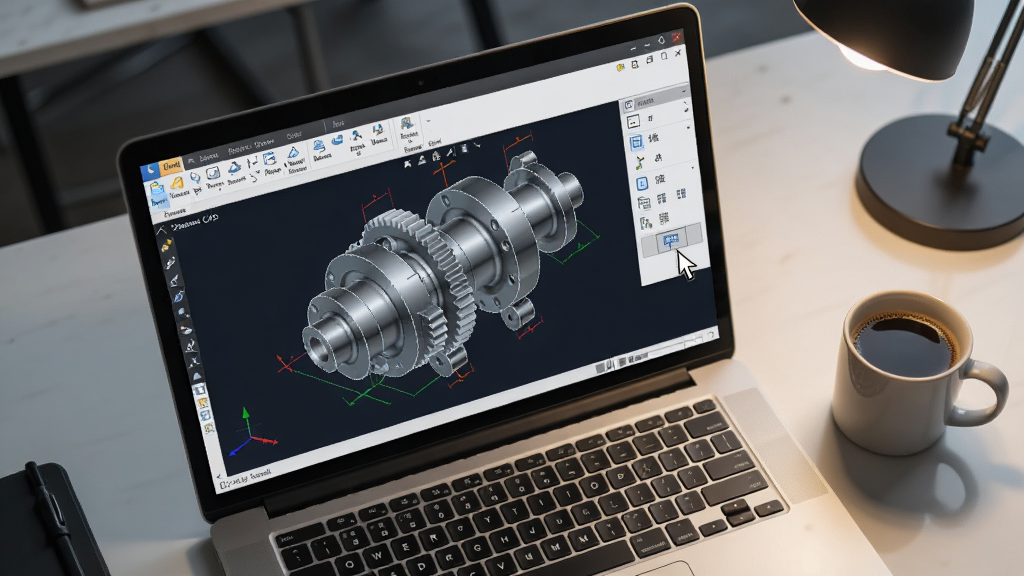The height and width of the screenshot is (576, 1024).
Task: Open the notification bell in the title bar
Action: pos(662,40)
